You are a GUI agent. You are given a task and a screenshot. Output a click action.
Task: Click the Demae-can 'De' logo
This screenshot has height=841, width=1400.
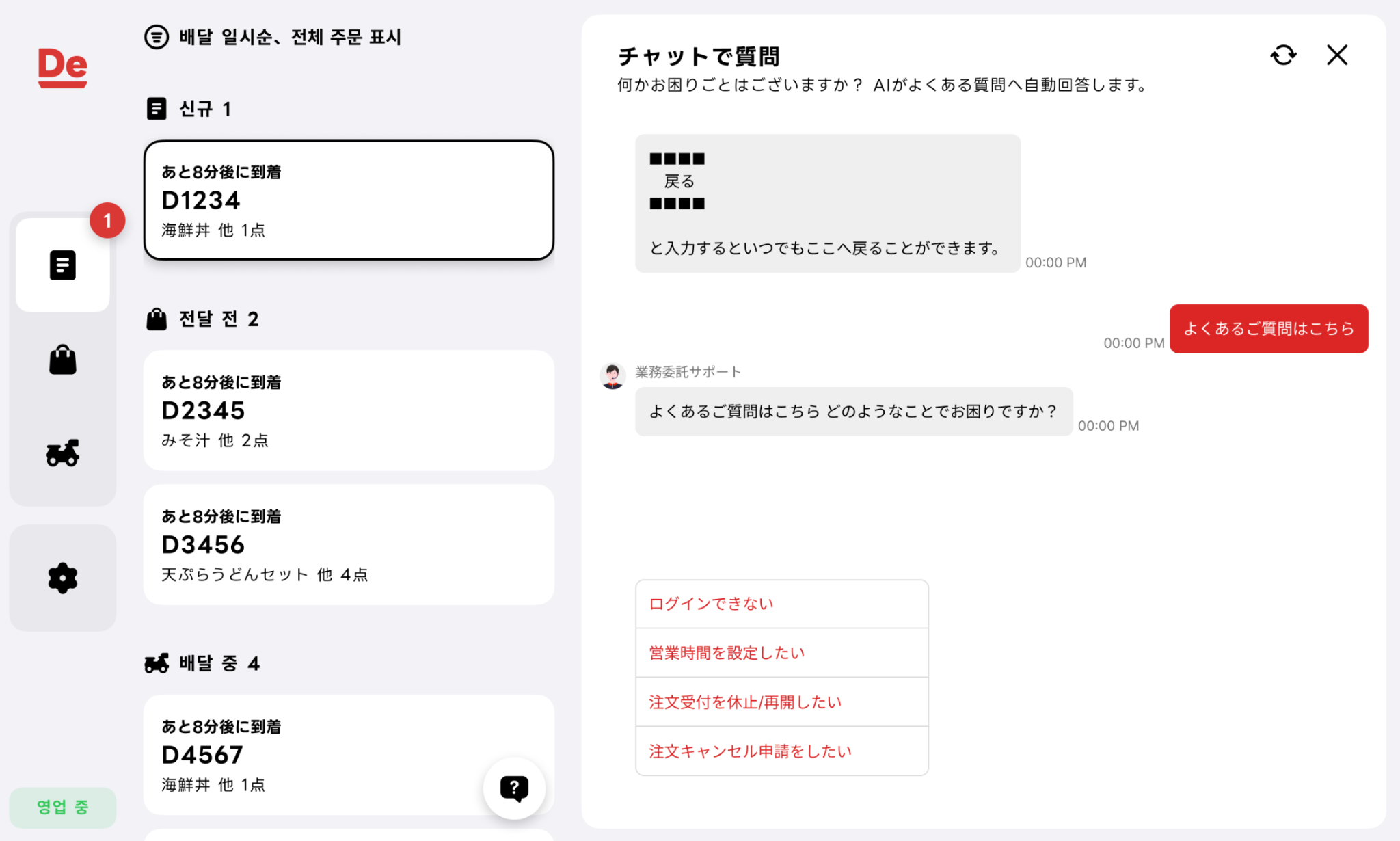62,65
